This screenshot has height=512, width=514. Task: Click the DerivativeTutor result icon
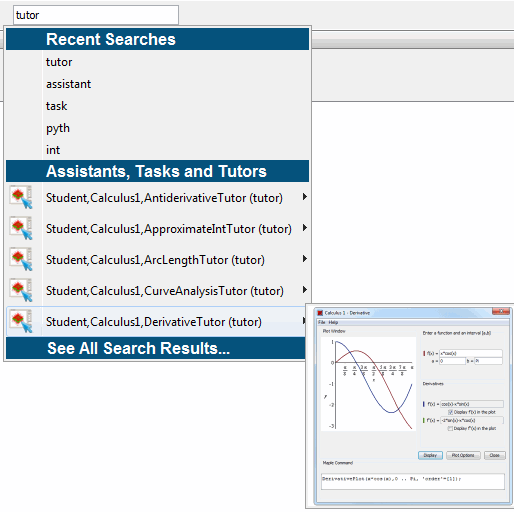[x=21, y=321]
